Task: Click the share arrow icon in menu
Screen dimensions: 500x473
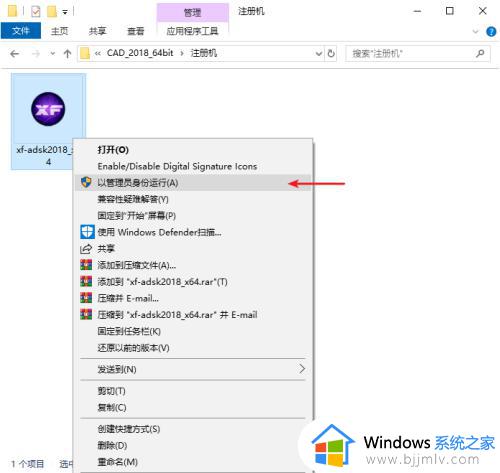Action: pos(86,249)
